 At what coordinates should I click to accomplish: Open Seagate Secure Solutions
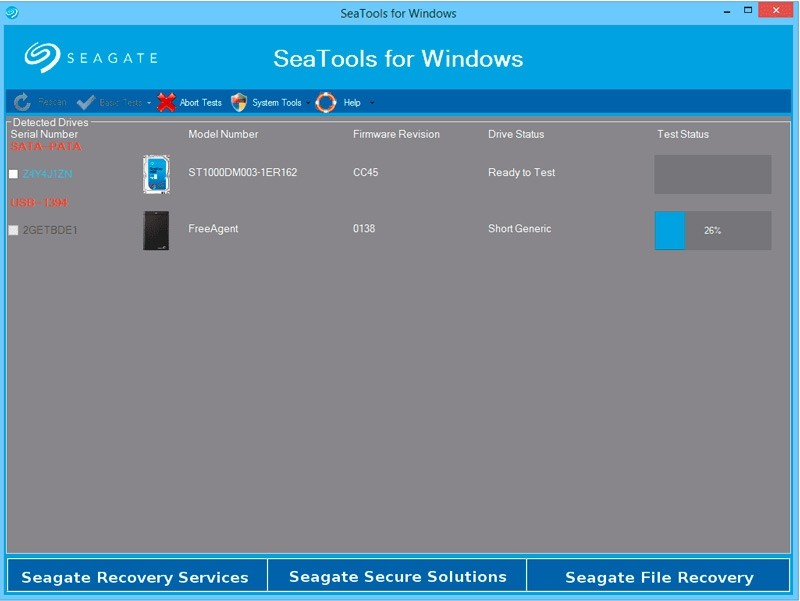397,575
